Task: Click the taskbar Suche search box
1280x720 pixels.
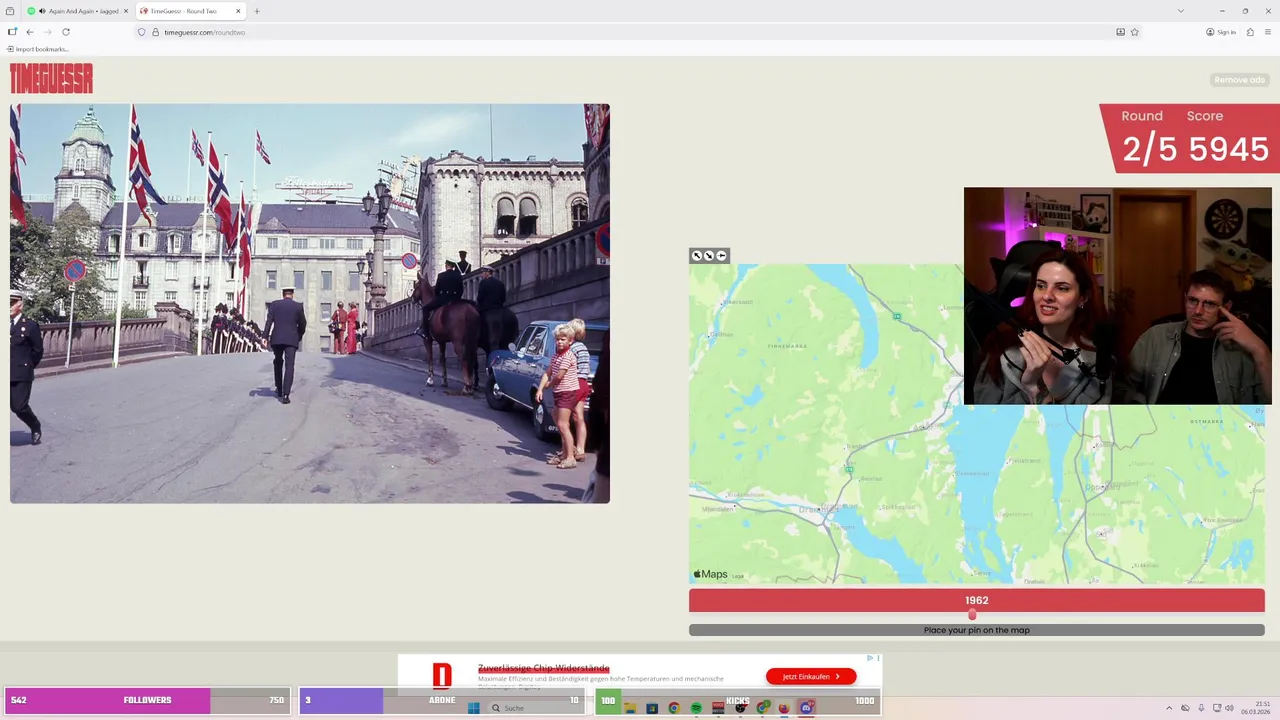Action: click(536, 708)
